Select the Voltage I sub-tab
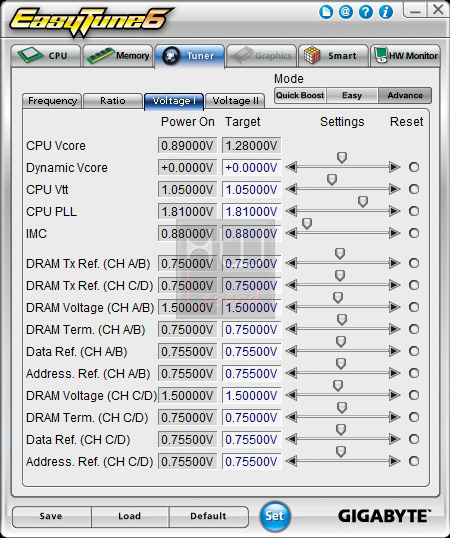 tap(174, 101)
